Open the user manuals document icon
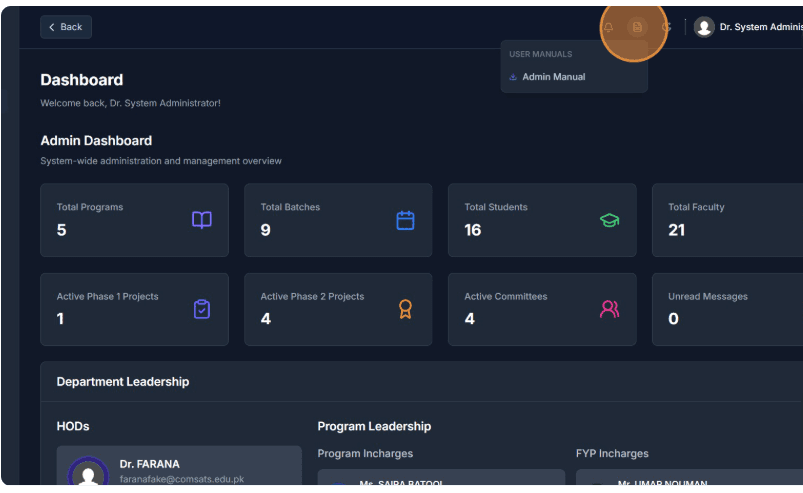 coord(637,27)
